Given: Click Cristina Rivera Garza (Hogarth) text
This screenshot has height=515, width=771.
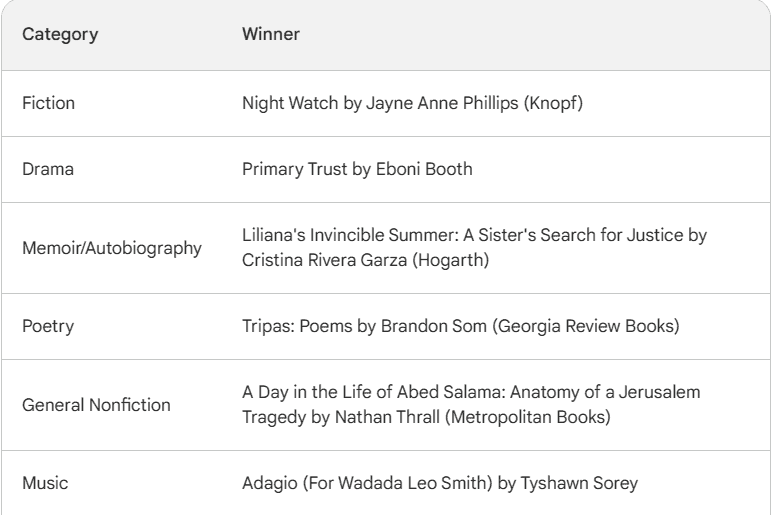Looking at the screenshot, I should click(x=365, y=260).
